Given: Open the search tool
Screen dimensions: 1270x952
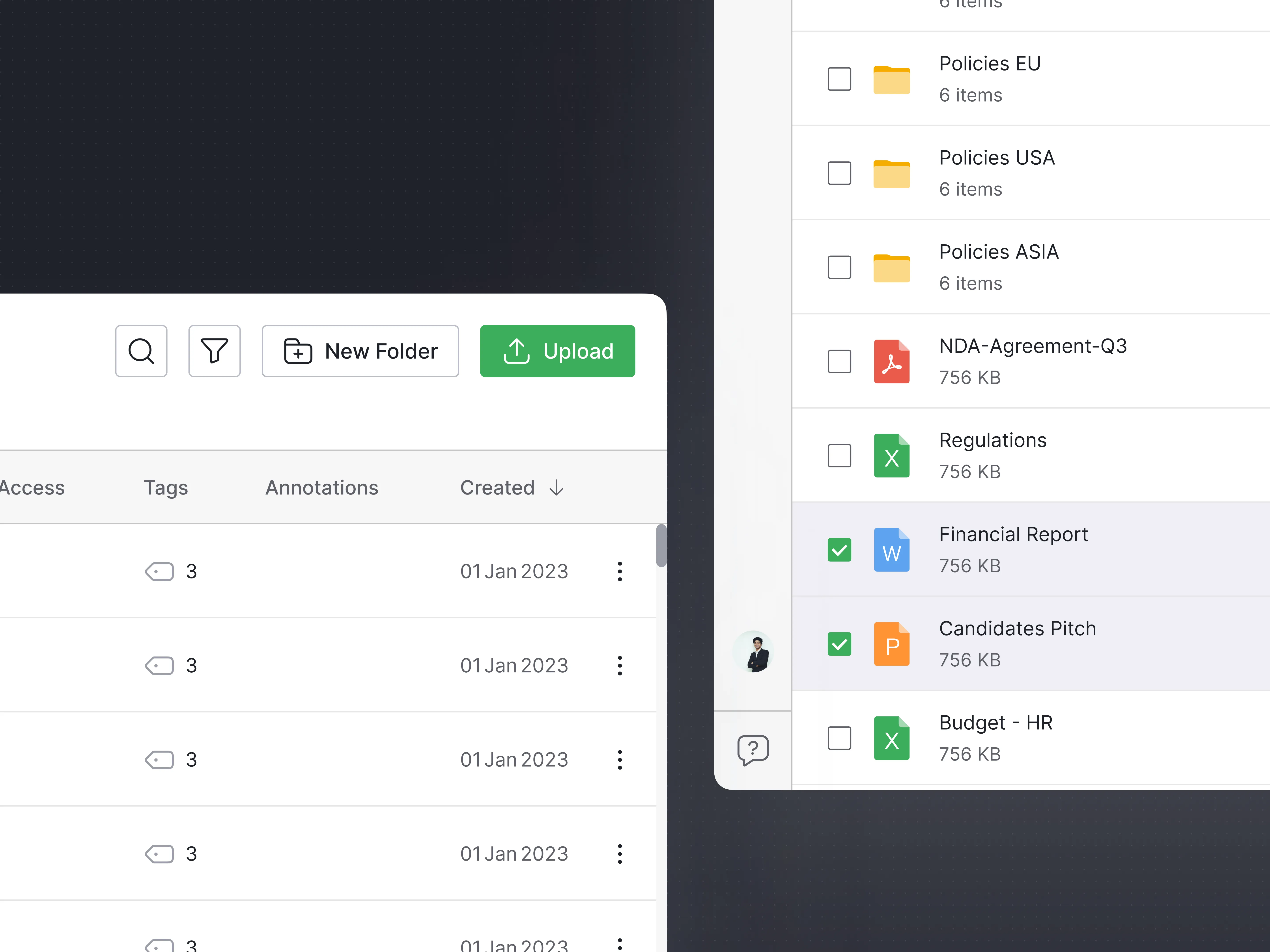Looking at the screenshot, I should (x=141, y=351).
